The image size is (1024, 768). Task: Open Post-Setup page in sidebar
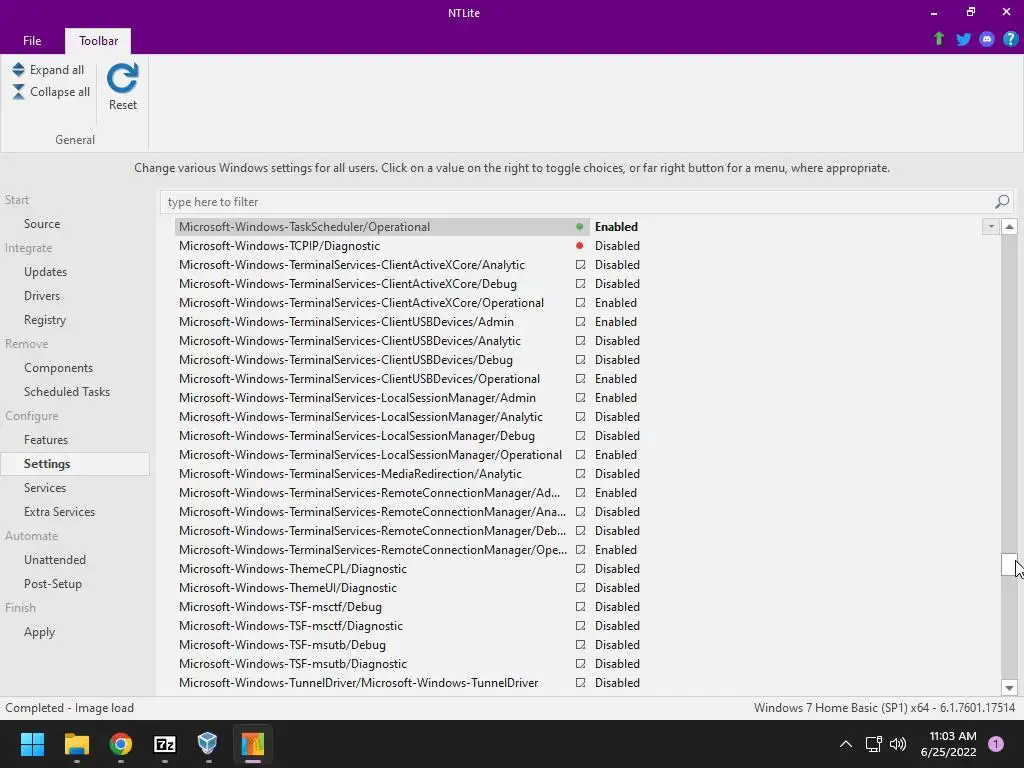tap(52, 584)
